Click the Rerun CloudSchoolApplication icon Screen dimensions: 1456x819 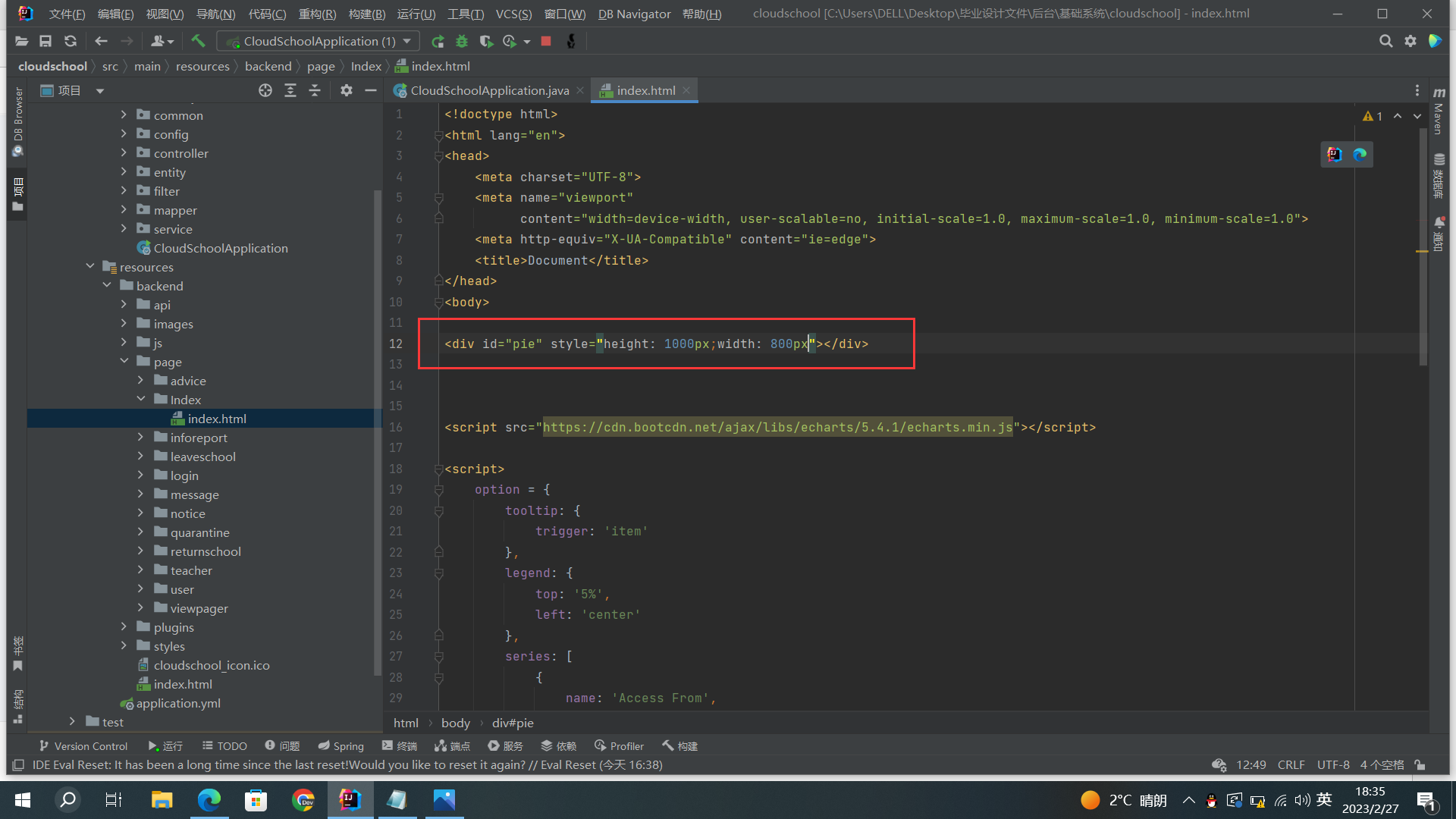pyautogui.click(x=438, y=41)
